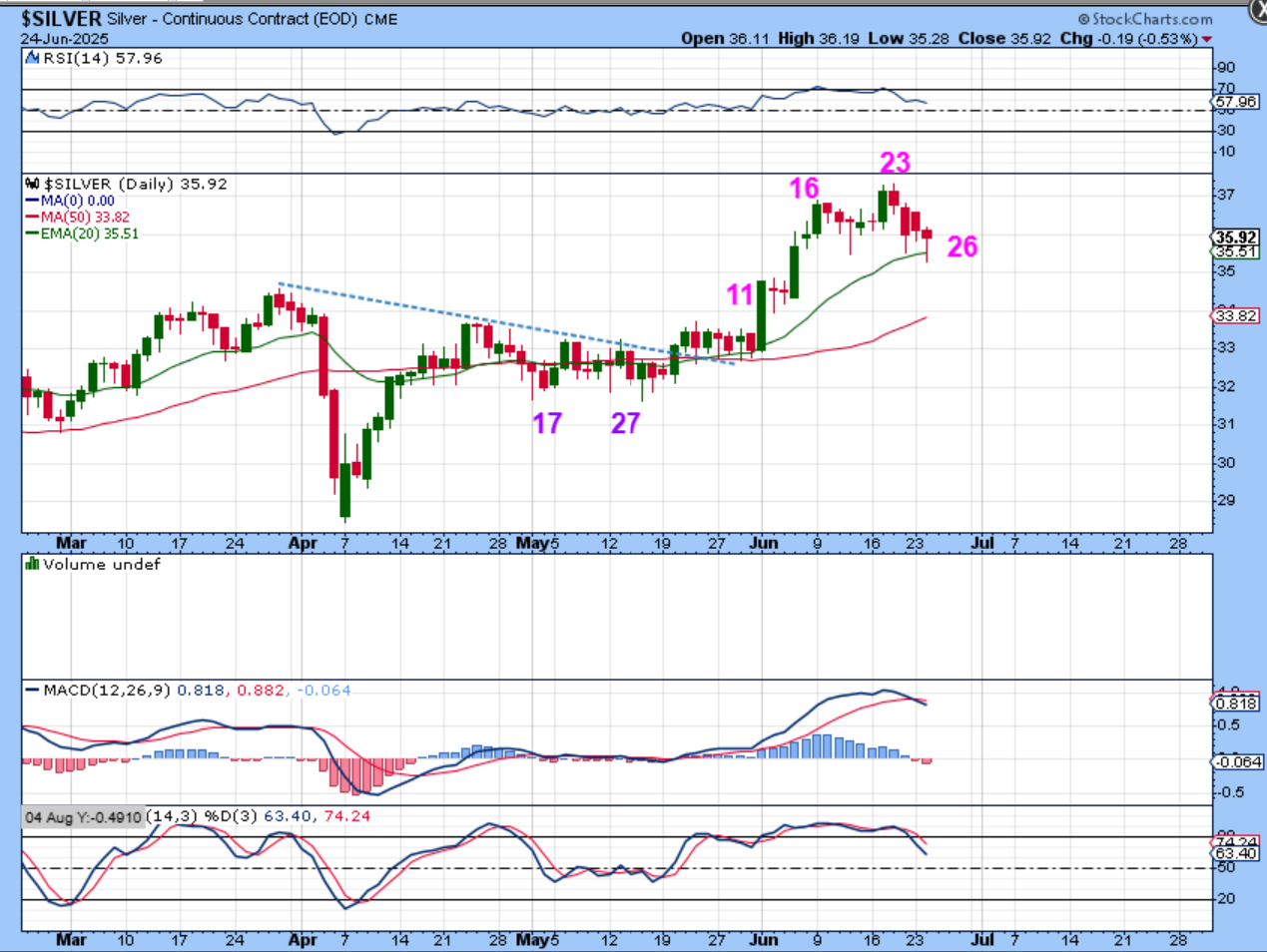Click the pink 16 annotation label

[804, 188]
